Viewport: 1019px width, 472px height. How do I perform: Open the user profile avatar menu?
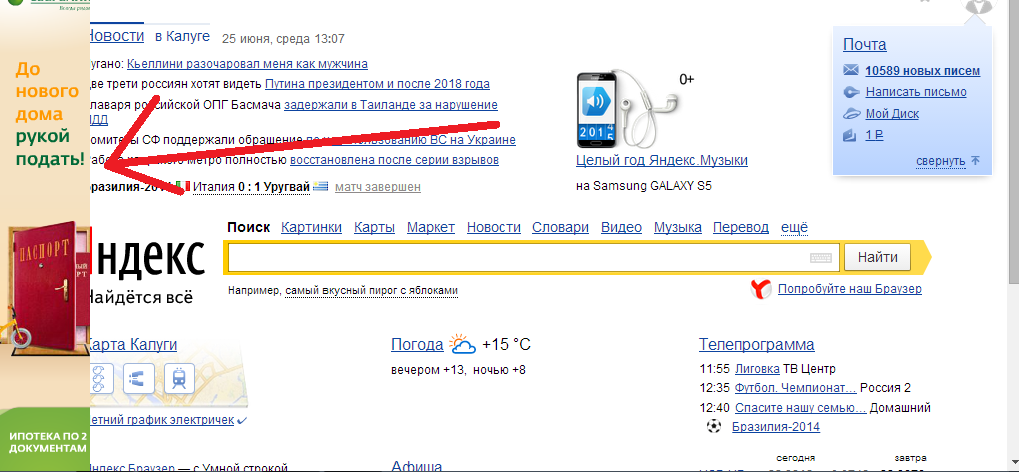978,8
